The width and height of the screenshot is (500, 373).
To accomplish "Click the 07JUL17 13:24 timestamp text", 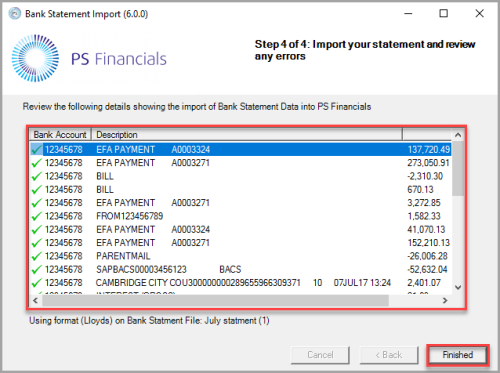I will point(362,283).
